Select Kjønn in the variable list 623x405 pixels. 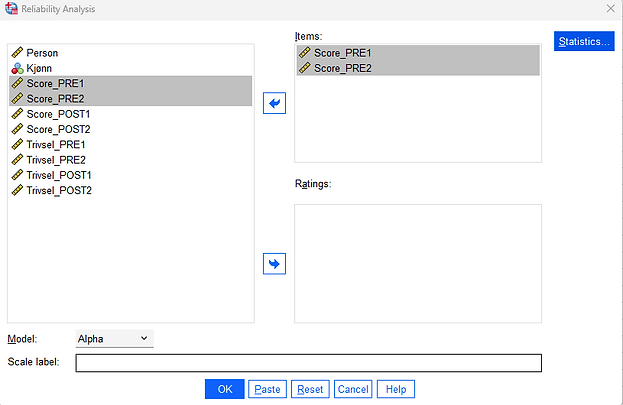pyautogui.click(x=131, y=68)
